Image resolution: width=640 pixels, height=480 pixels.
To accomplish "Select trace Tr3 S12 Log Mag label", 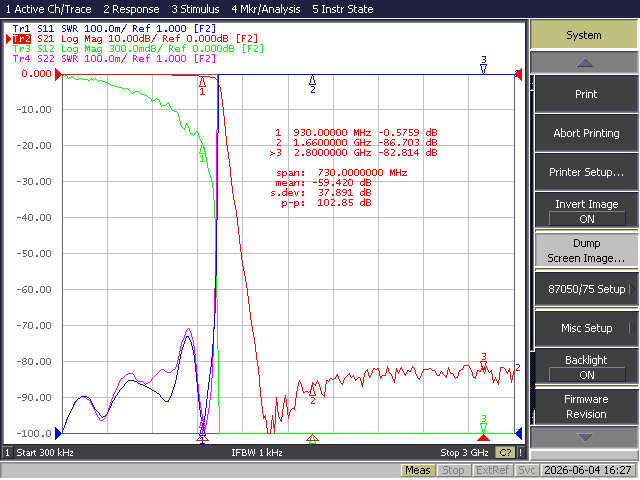I will [138, 49].
